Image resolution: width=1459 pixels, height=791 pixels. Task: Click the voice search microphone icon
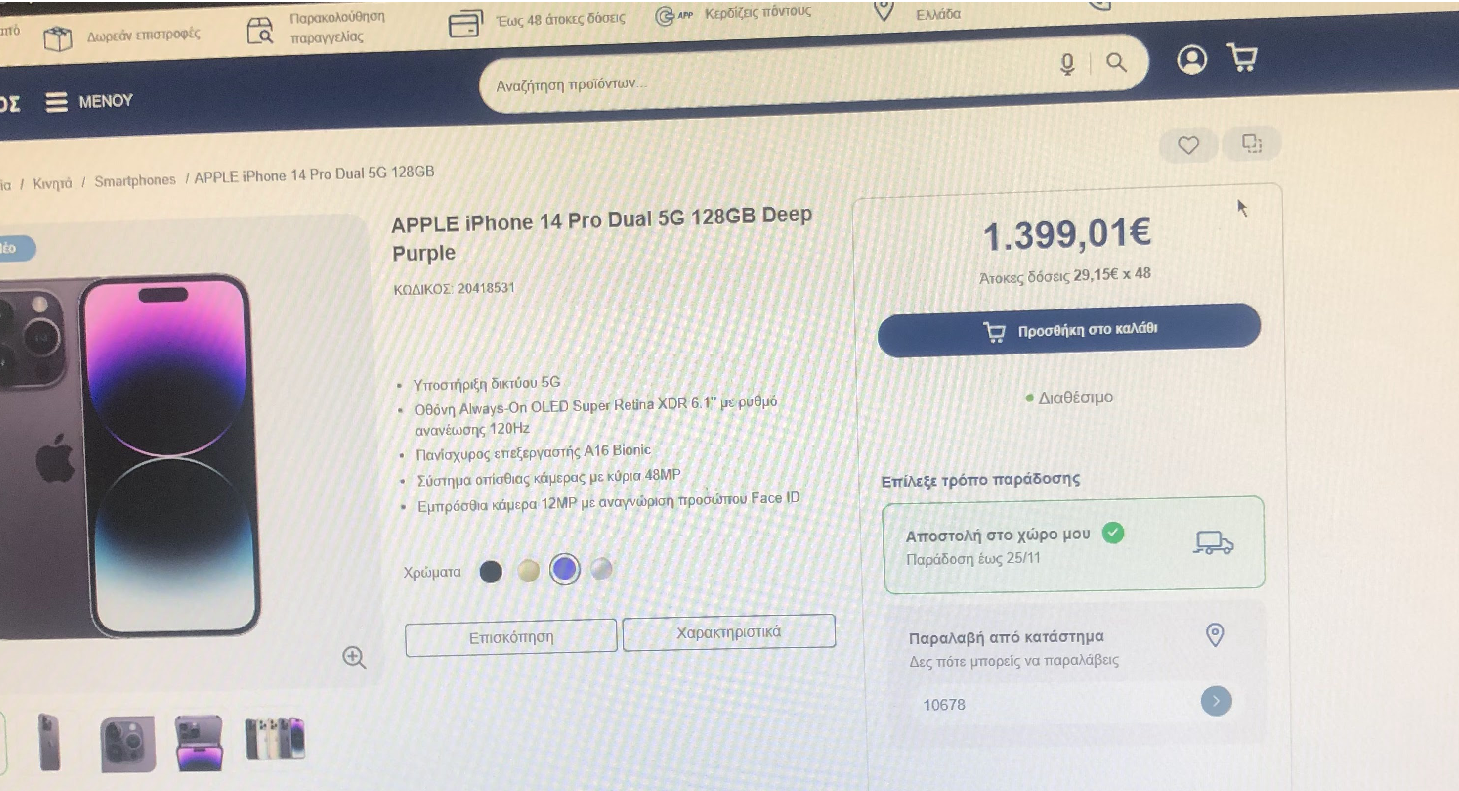pos(1067,65)
